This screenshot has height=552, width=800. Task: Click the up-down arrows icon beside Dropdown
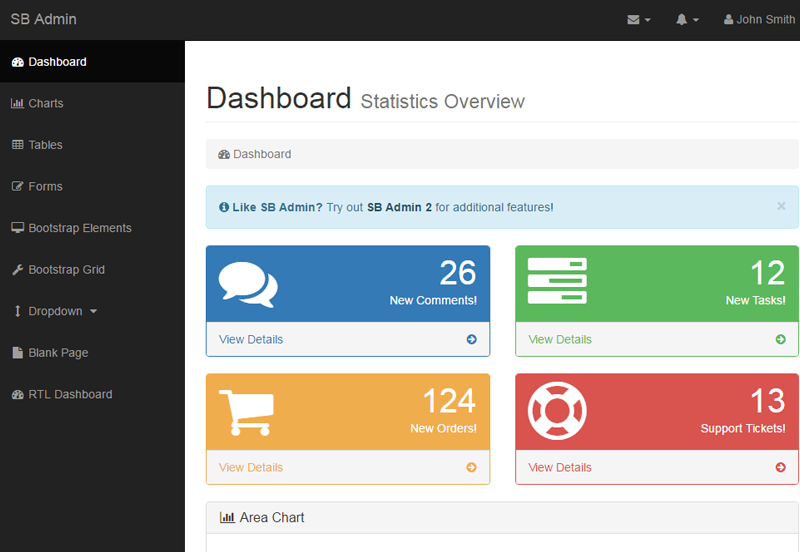point(18,311)
